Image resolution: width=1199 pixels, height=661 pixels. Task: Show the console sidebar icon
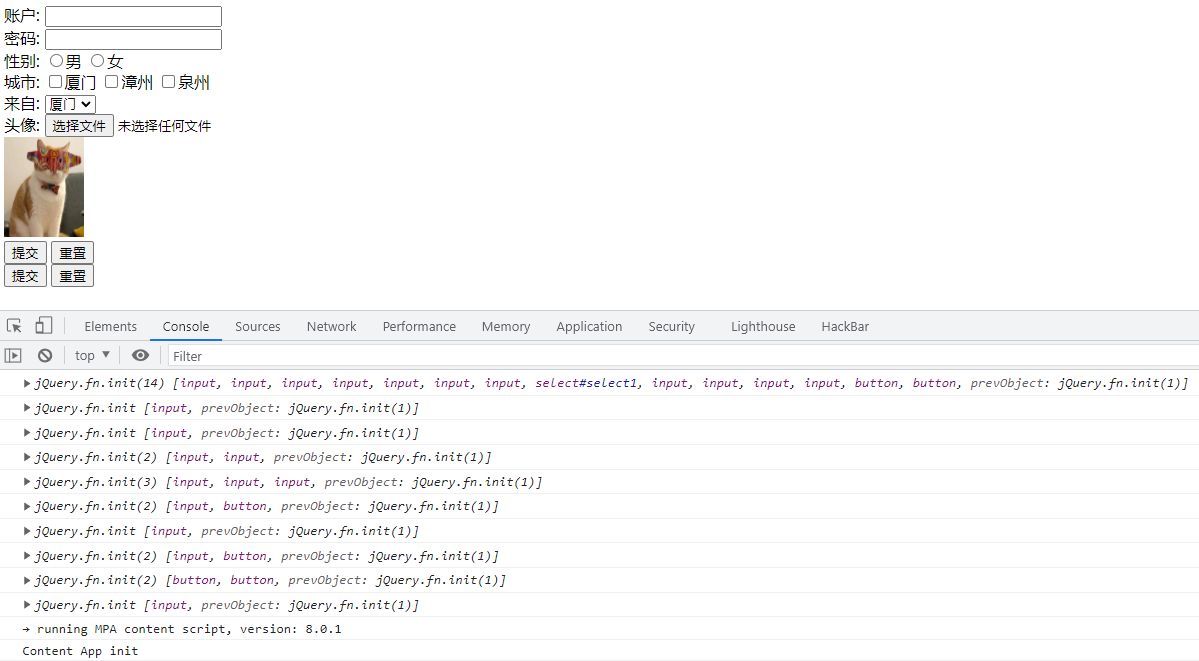(x=13, y=355)
